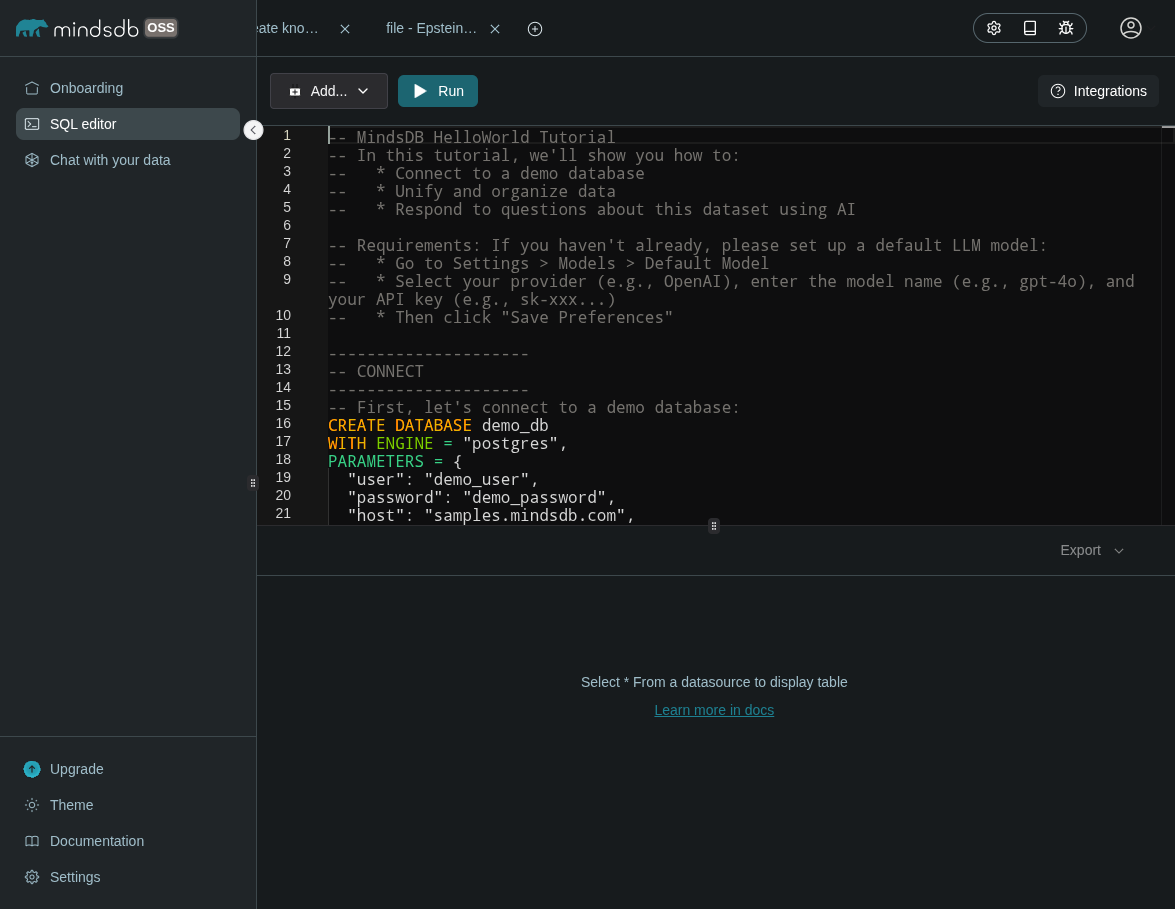Click the bug report icon

[1066, 28]
